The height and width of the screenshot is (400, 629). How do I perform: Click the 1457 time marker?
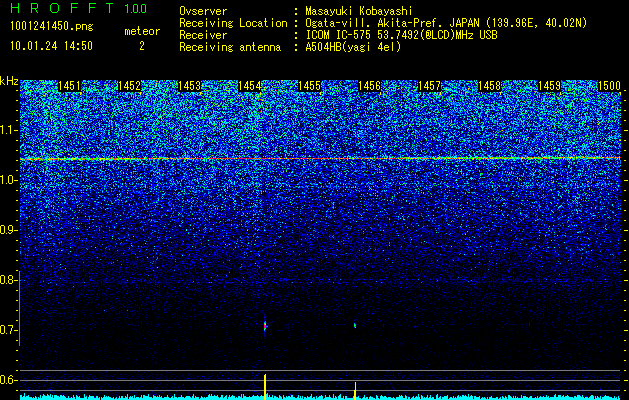429,86
